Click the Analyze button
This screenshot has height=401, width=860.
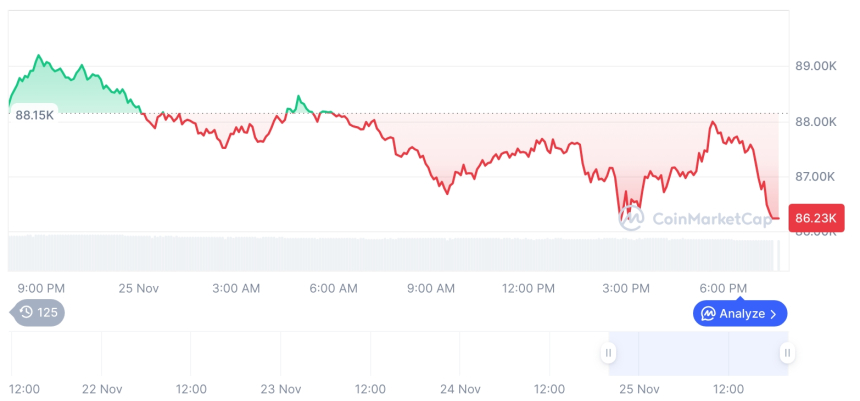(741, 313)
